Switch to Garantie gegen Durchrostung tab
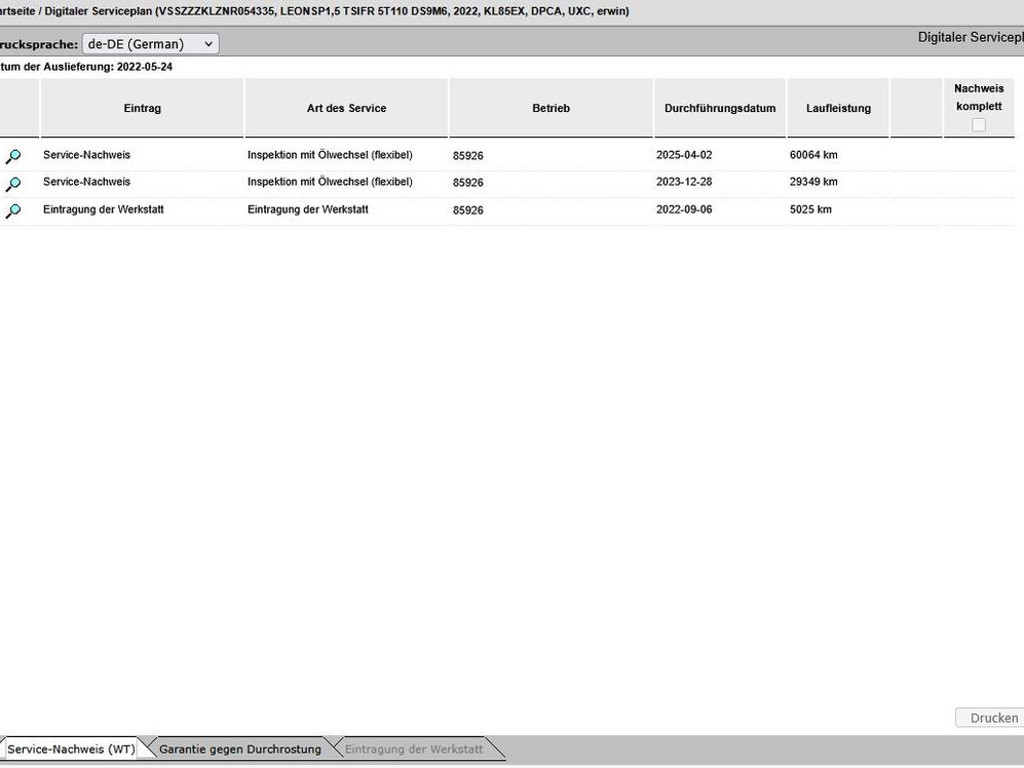The height and width of the screenshot is (768, 1024). 240,749
